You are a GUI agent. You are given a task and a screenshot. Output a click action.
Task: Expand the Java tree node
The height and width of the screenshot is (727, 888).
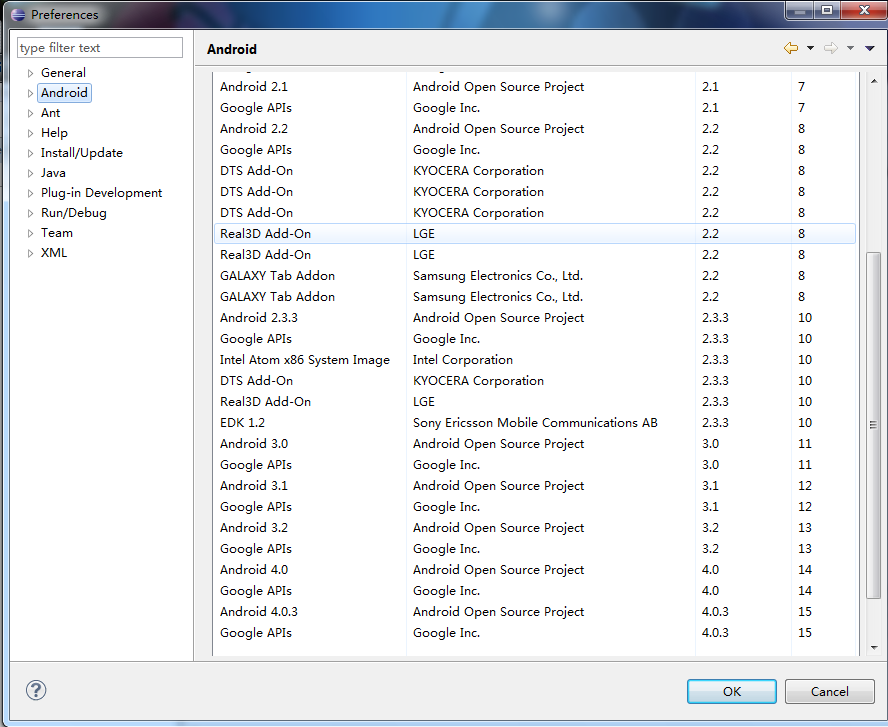click(31, 173)
